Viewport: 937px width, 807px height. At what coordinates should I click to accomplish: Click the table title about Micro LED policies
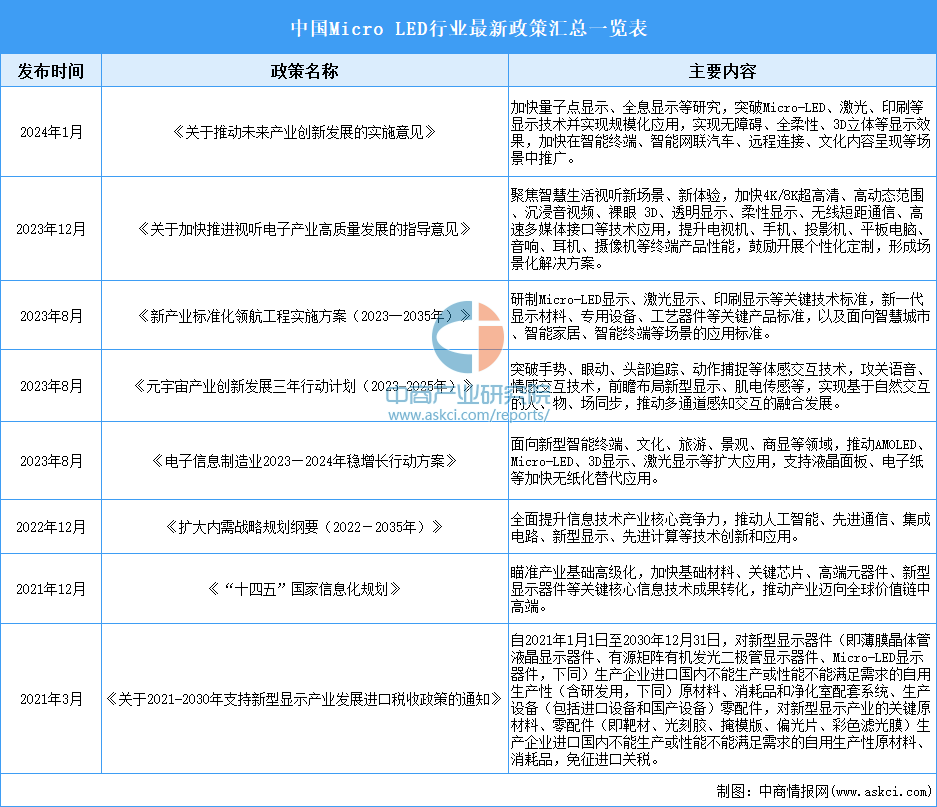[x=468, y=28]
